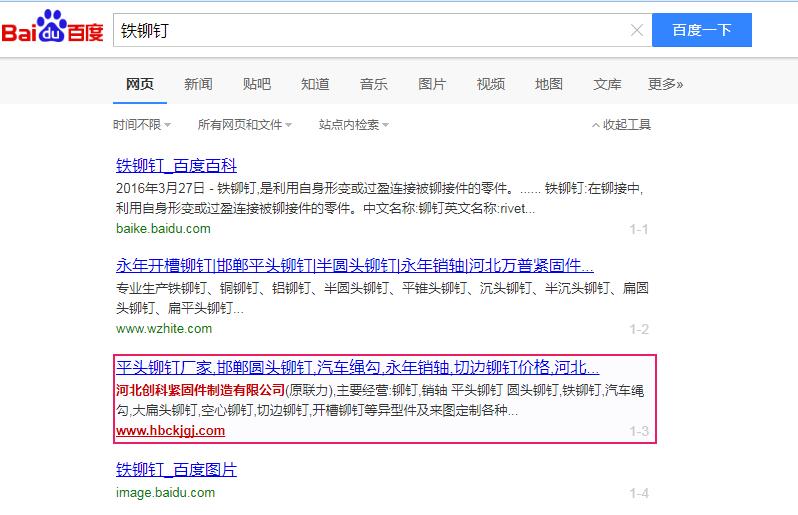This screenshot has height=515, width=798.
Task: Select the 地图 tab
Action: point(549,84)
